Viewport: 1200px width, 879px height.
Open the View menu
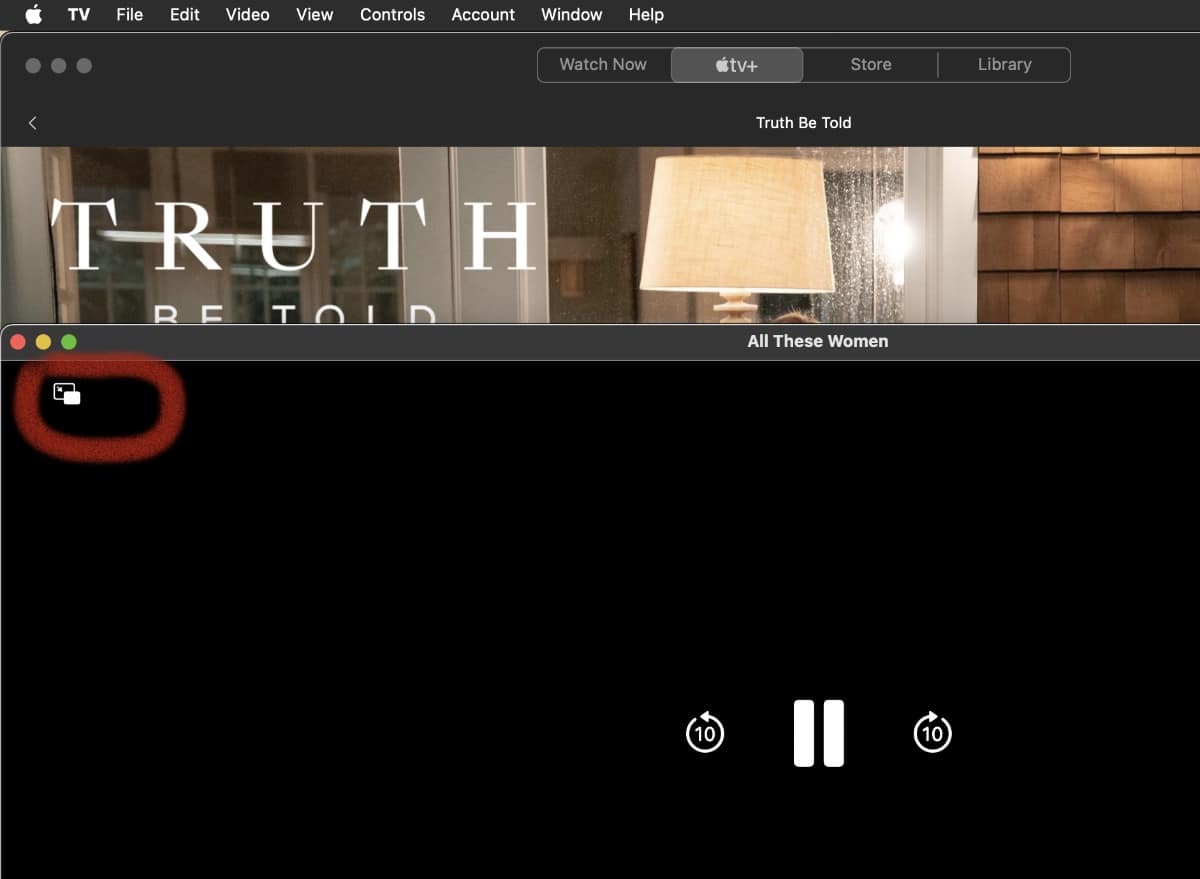point(314,15)
